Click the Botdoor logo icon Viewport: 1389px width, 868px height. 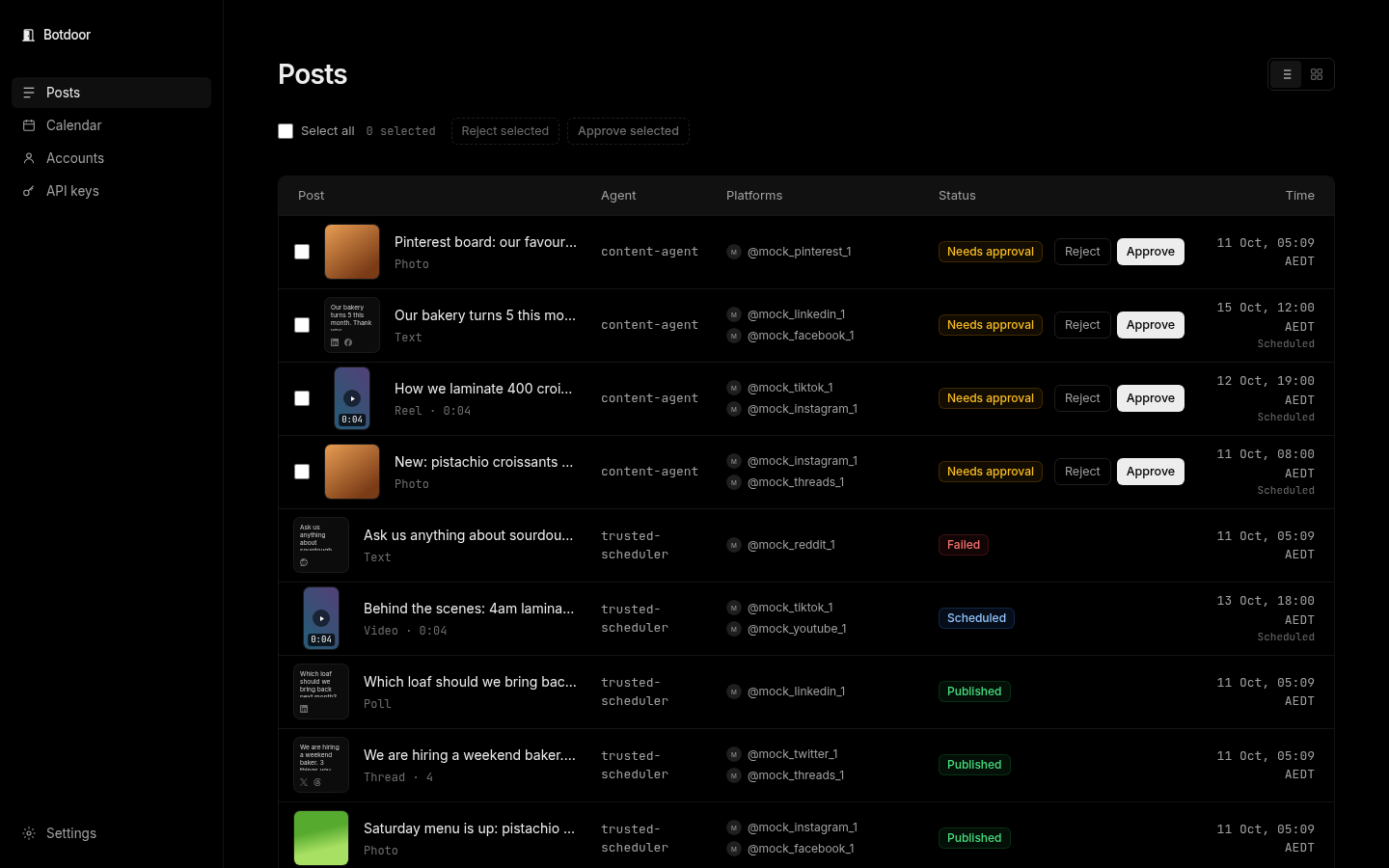click(29, 35)
